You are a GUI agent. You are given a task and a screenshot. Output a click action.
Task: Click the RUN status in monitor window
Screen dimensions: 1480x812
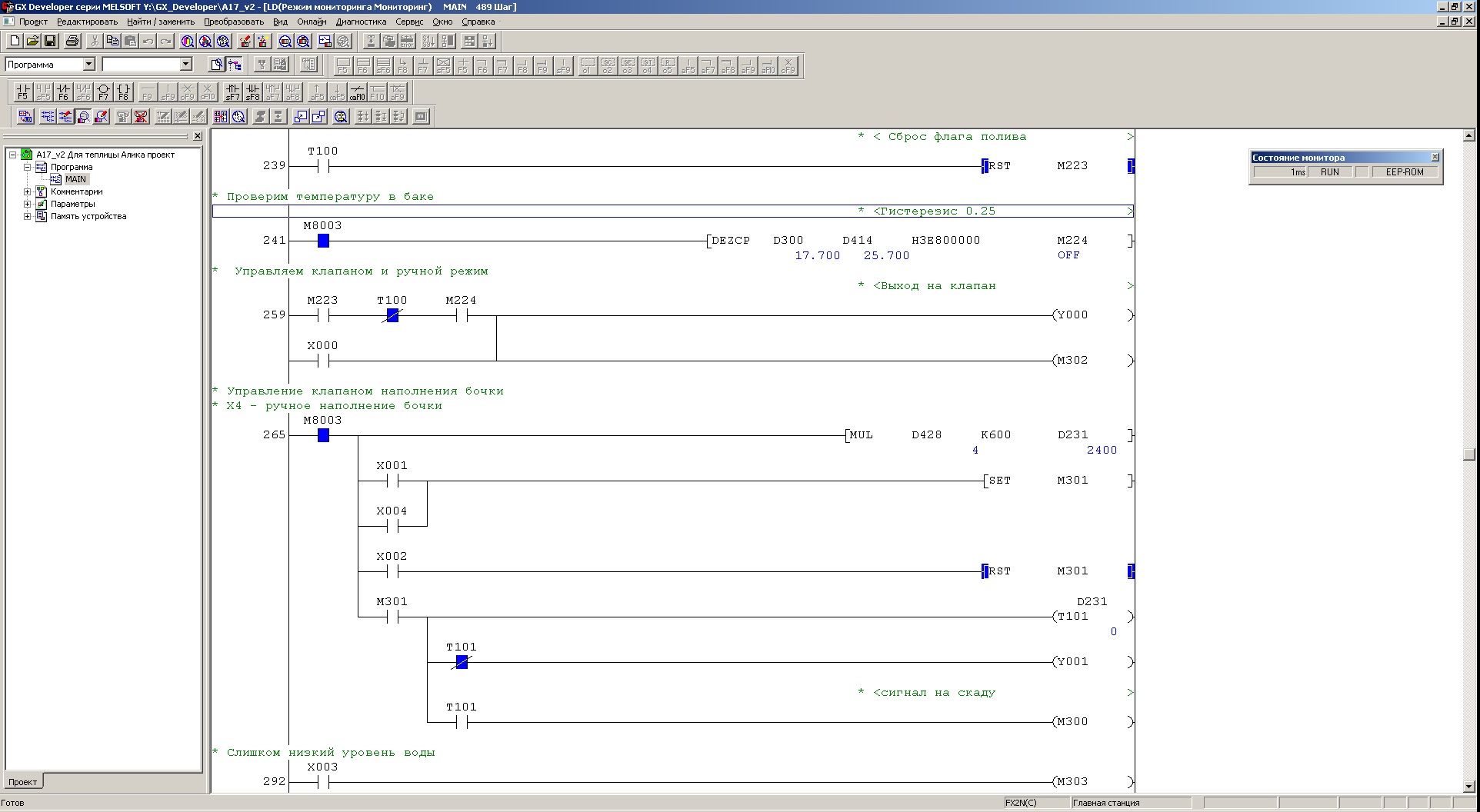point(1329,172)
